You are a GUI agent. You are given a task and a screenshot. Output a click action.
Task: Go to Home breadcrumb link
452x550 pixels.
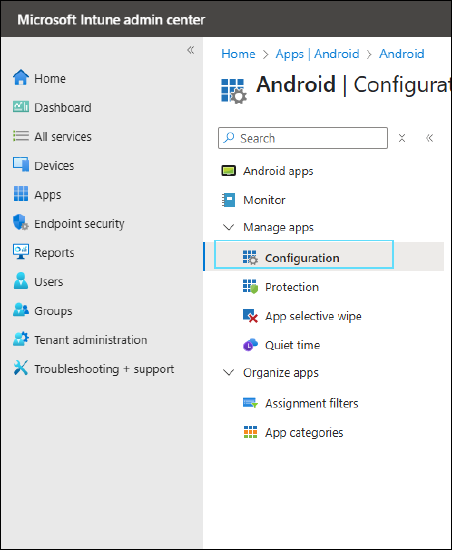238,54
